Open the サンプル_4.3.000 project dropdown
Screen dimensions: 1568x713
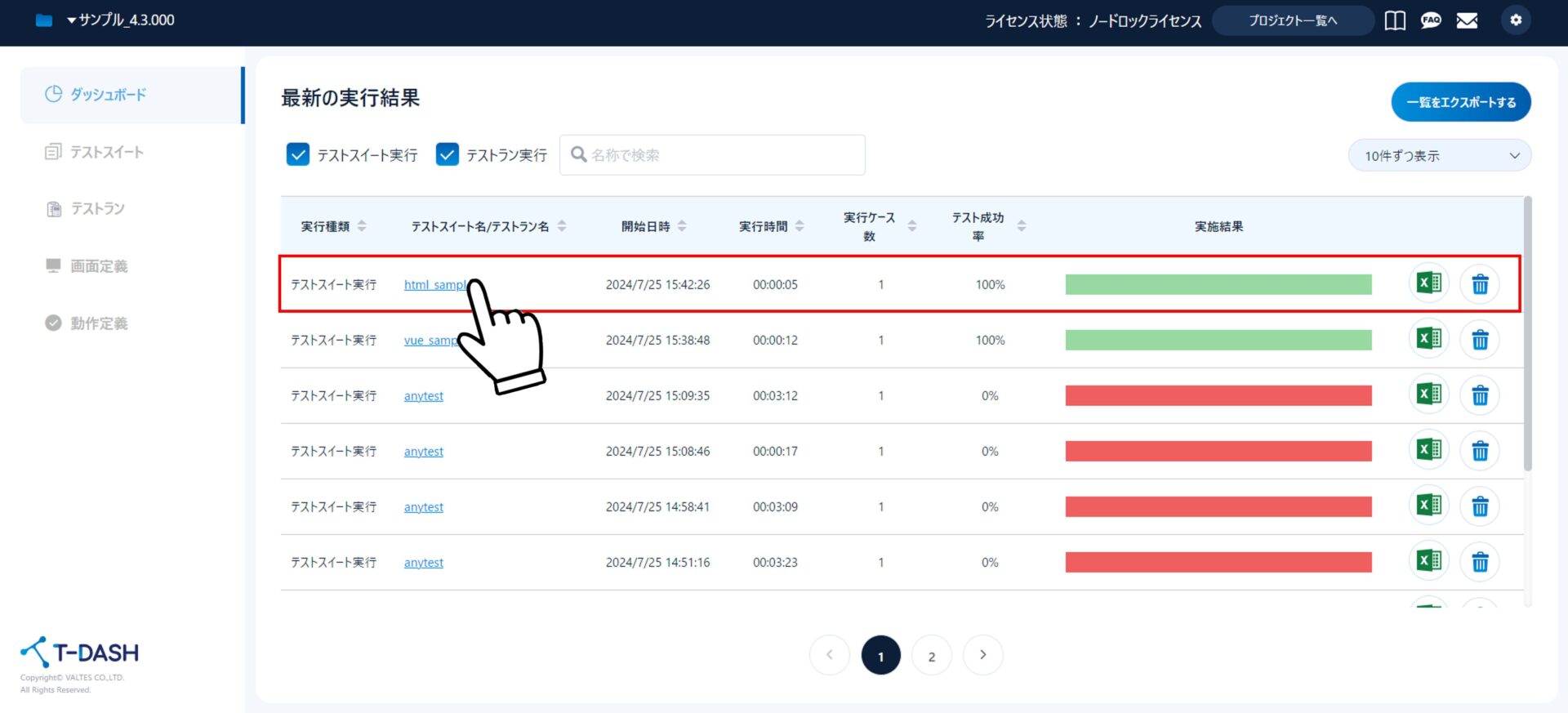click(x=121, y=20)
